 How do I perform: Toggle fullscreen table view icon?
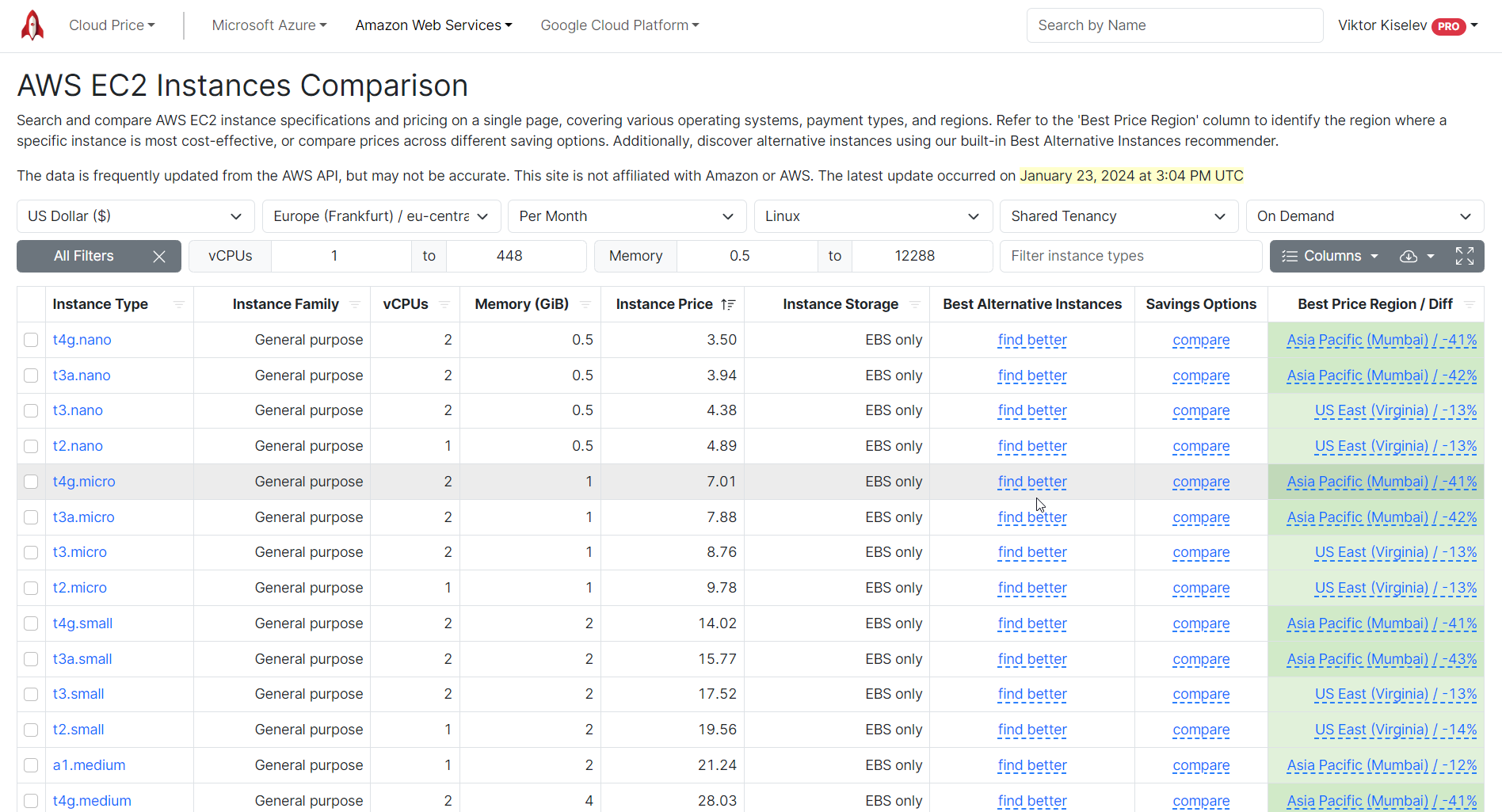1464,257
